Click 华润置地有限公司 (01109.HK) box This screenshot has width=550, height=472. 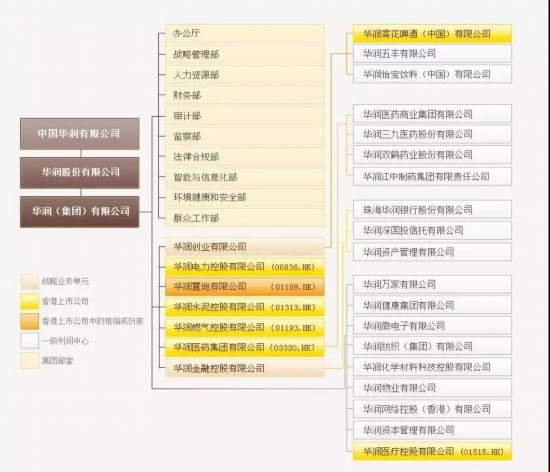tap(244, 287)
